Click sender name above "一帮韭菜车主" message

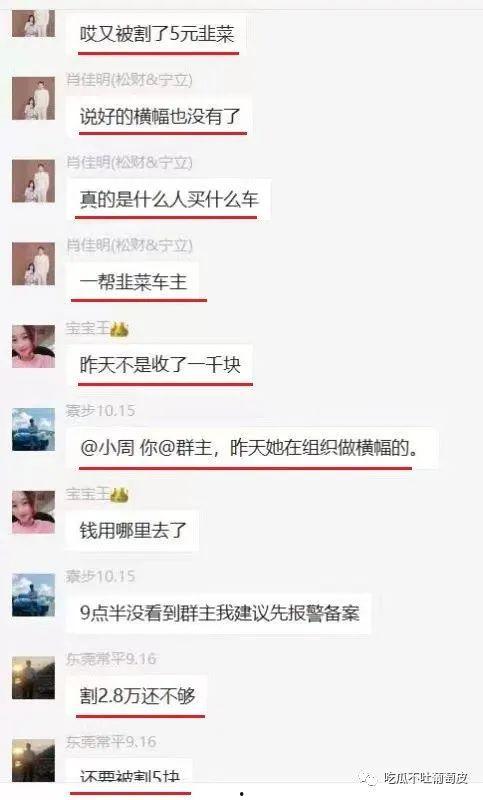pyautogui.click(x=129, y=245)
